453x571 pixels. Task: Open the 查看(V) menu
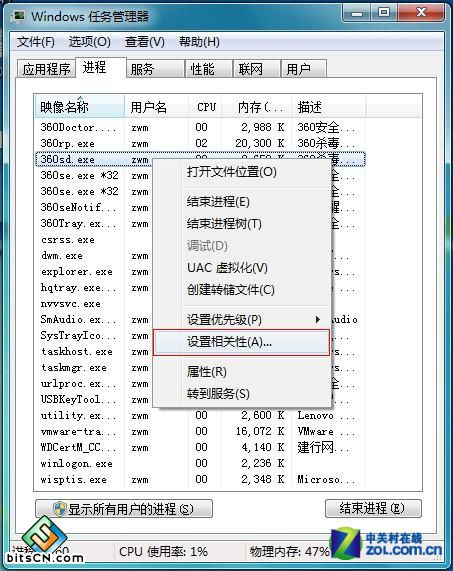click(145, 42)
